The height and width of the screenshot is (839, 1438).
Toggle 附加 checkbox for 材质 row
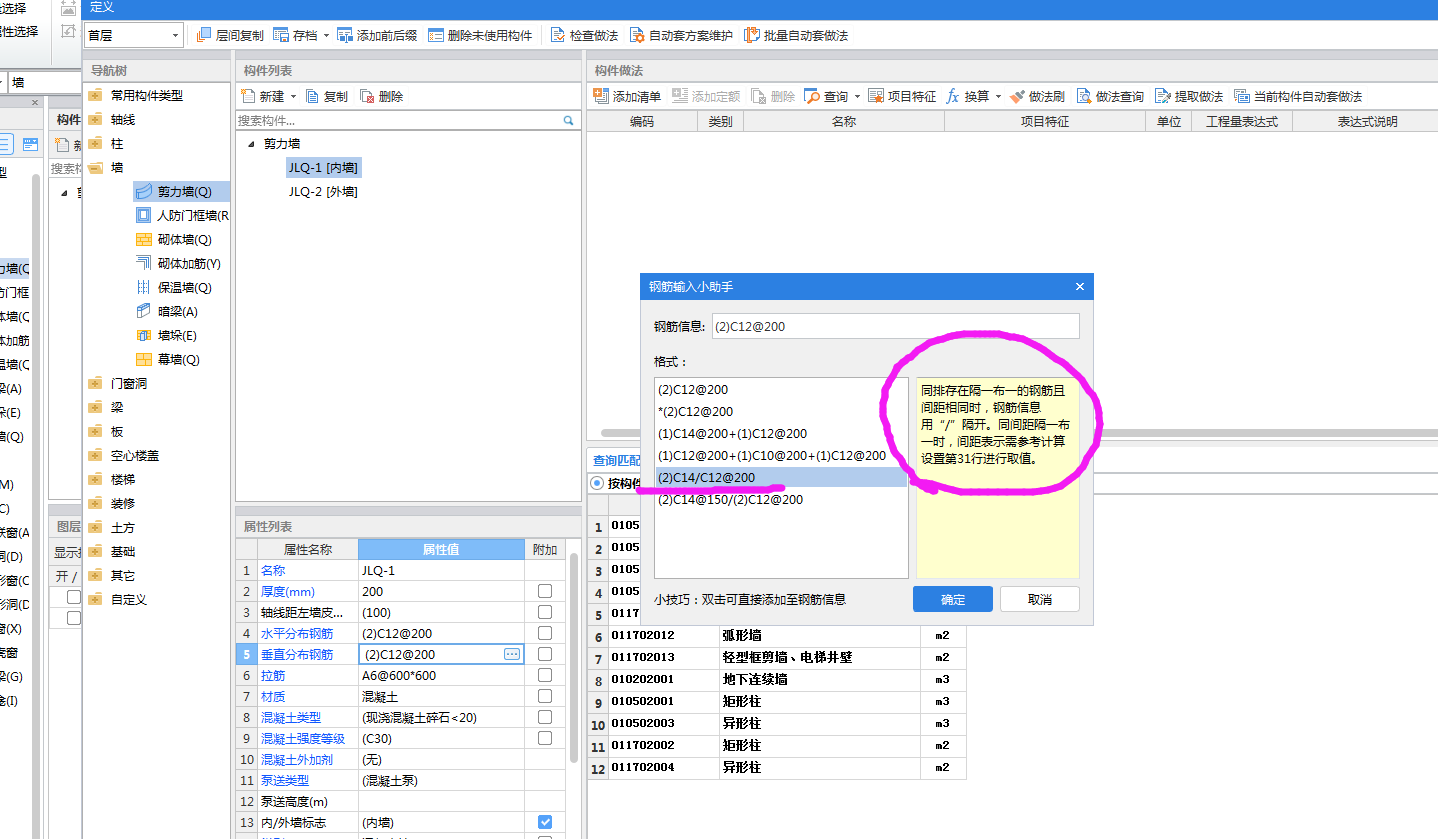coord(545,696)
